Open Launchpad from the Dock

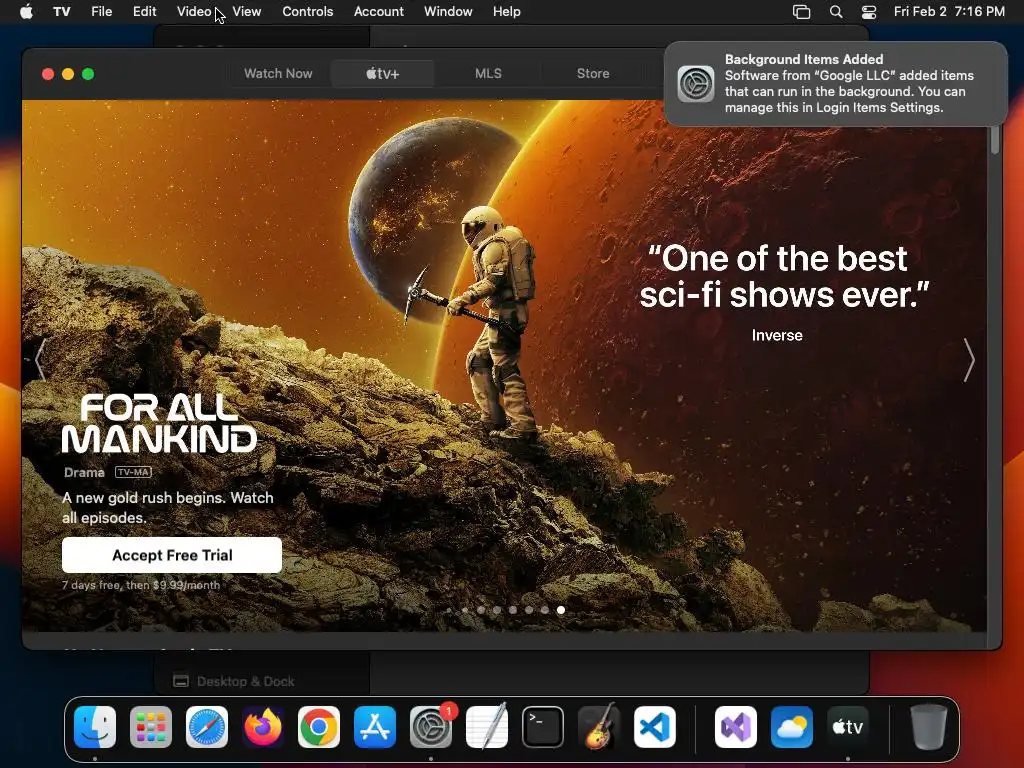click(151, 727)
